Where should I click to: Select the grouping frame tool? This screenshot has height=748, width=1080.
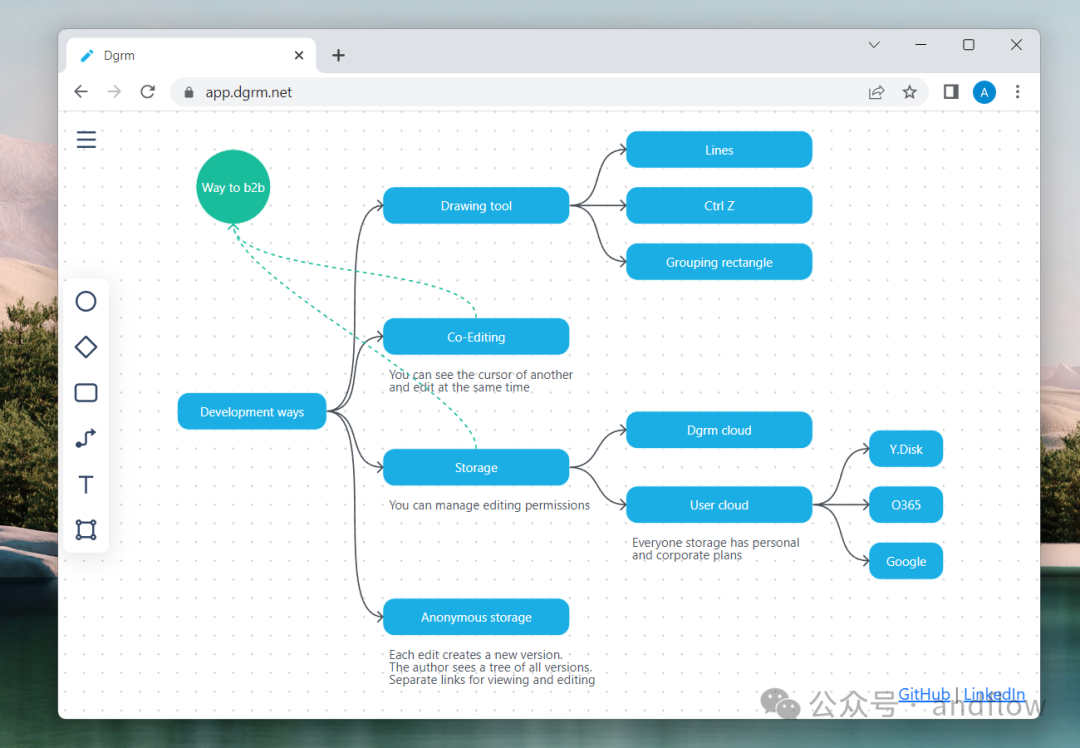(86, 530)
